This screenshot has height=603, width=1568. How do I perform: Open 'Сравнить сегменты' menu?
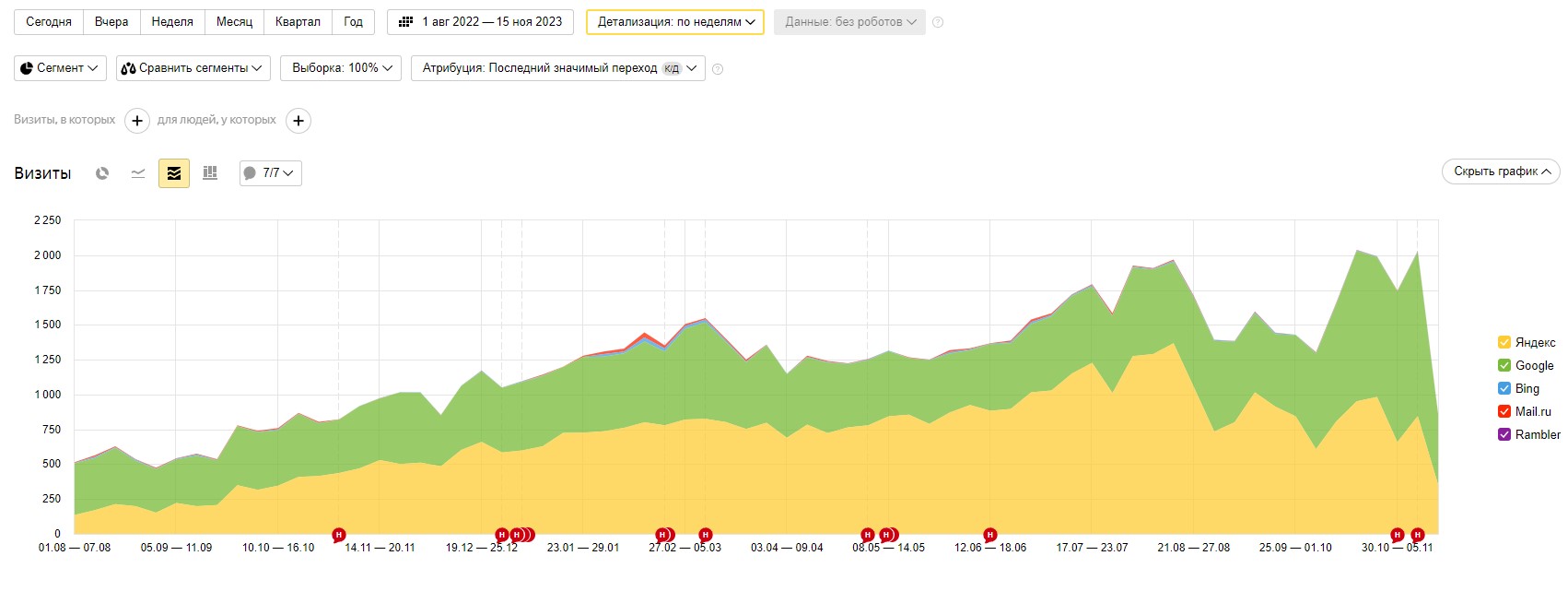point(193,68)
